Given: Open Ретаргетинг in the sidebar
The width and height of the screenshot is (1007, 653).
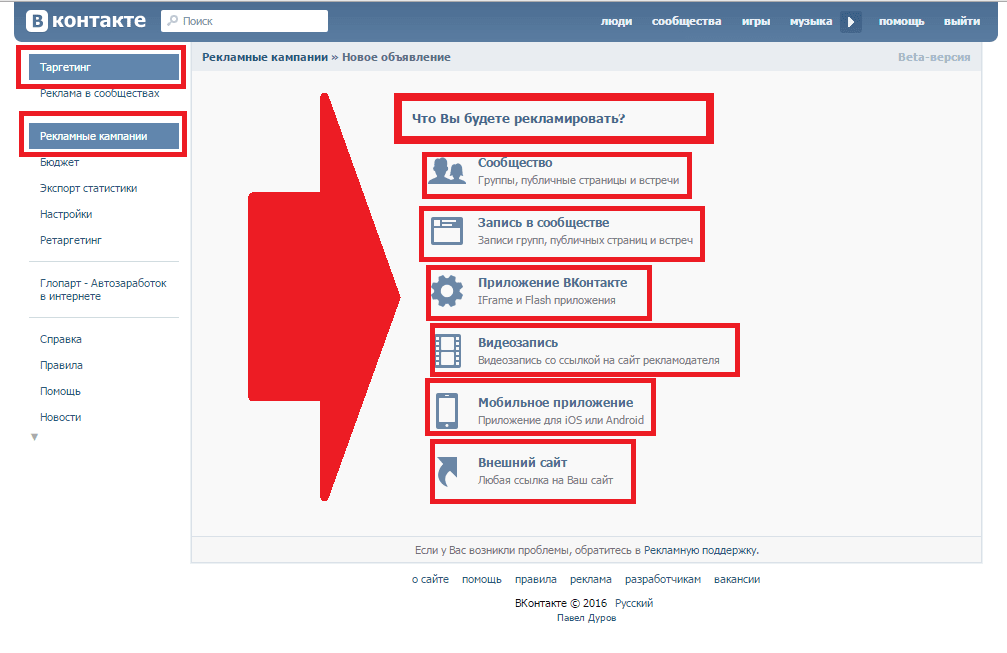Looking at the screenshot, I should [x=71, y=240].
